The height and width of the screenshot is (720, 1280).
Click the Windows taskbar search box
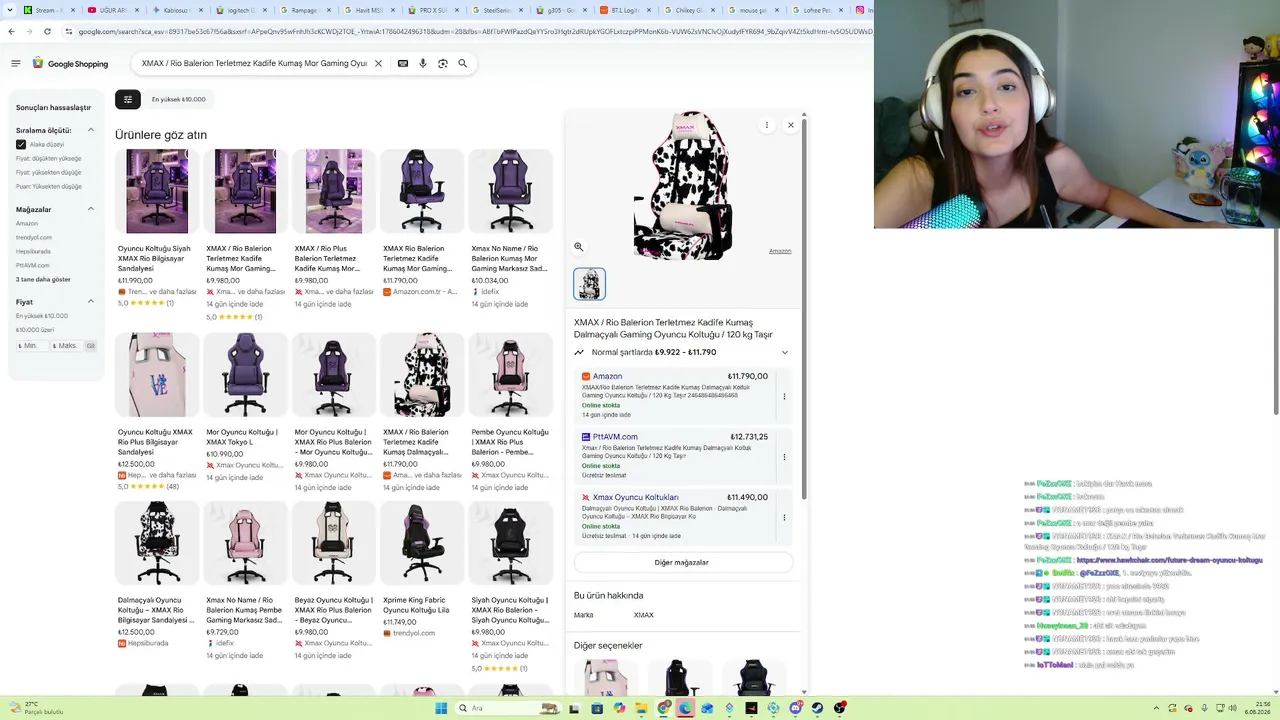(x=507, y=708)
